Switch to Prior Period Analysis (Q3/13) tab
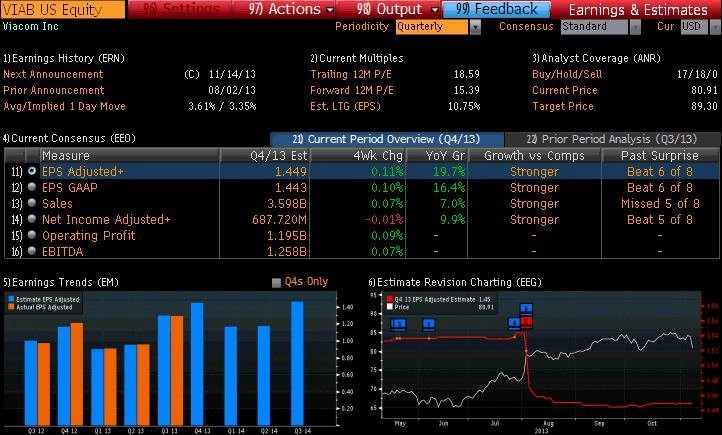 pos(612,139)
